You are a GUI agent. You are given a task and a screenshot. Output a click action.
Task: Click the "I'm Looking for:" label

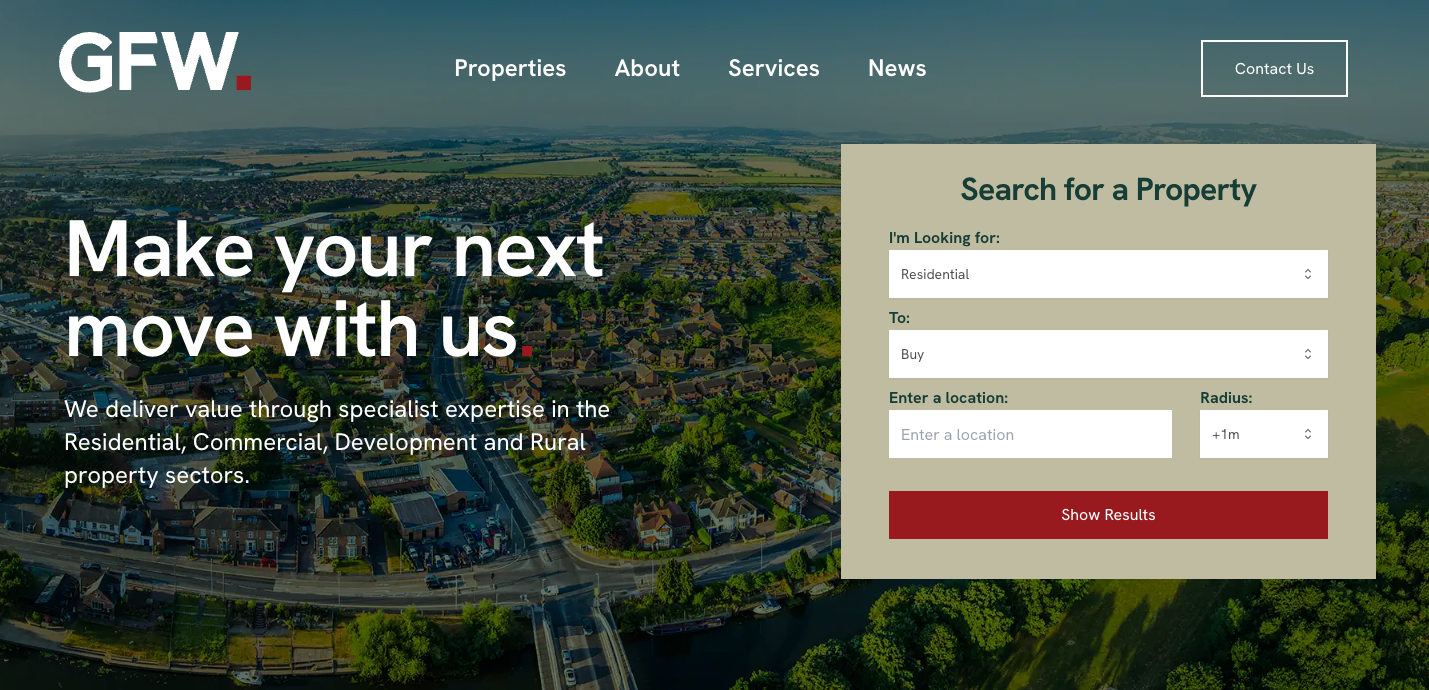[944, 238]
